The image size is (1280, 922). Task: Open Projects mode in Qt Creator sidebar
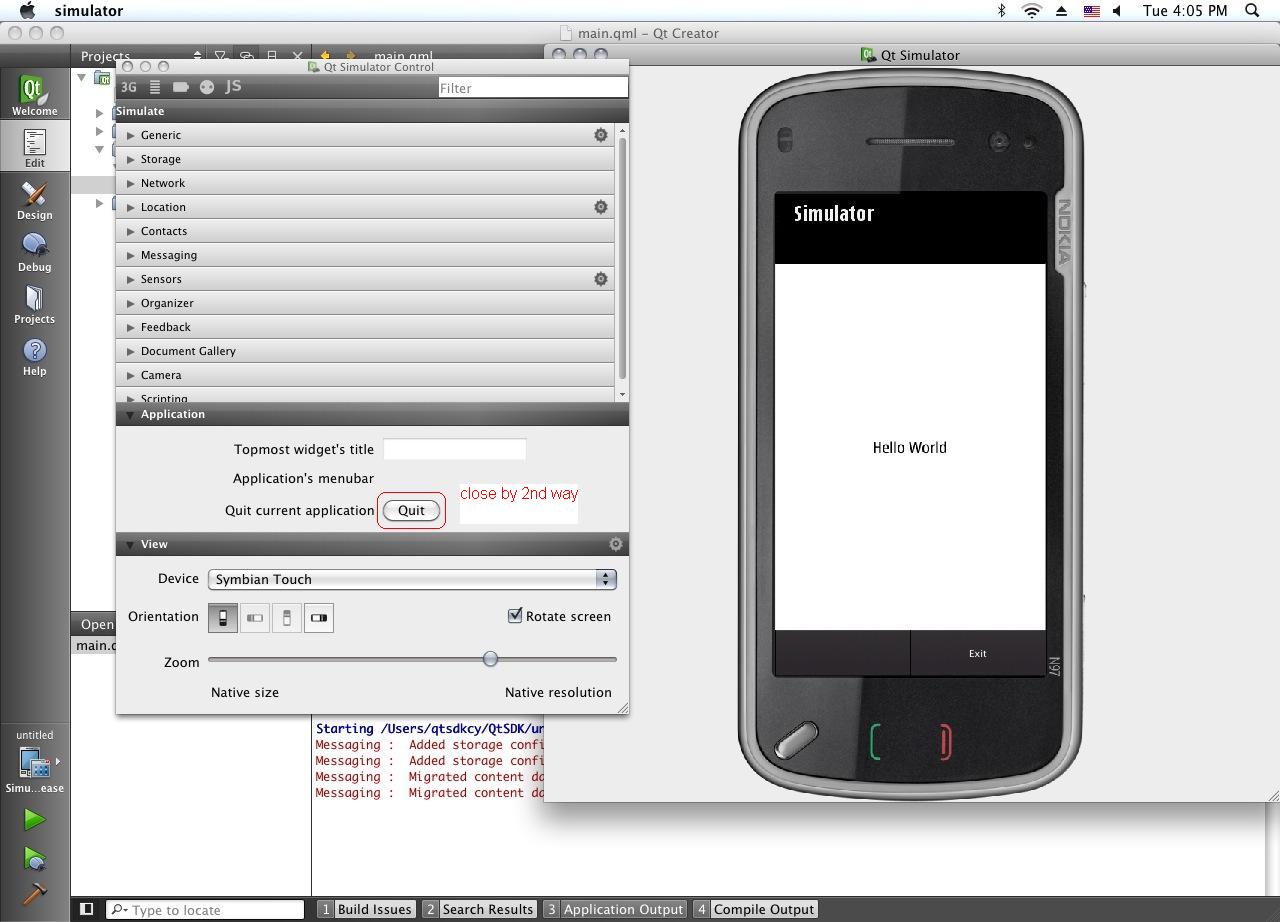click(34, 303)
